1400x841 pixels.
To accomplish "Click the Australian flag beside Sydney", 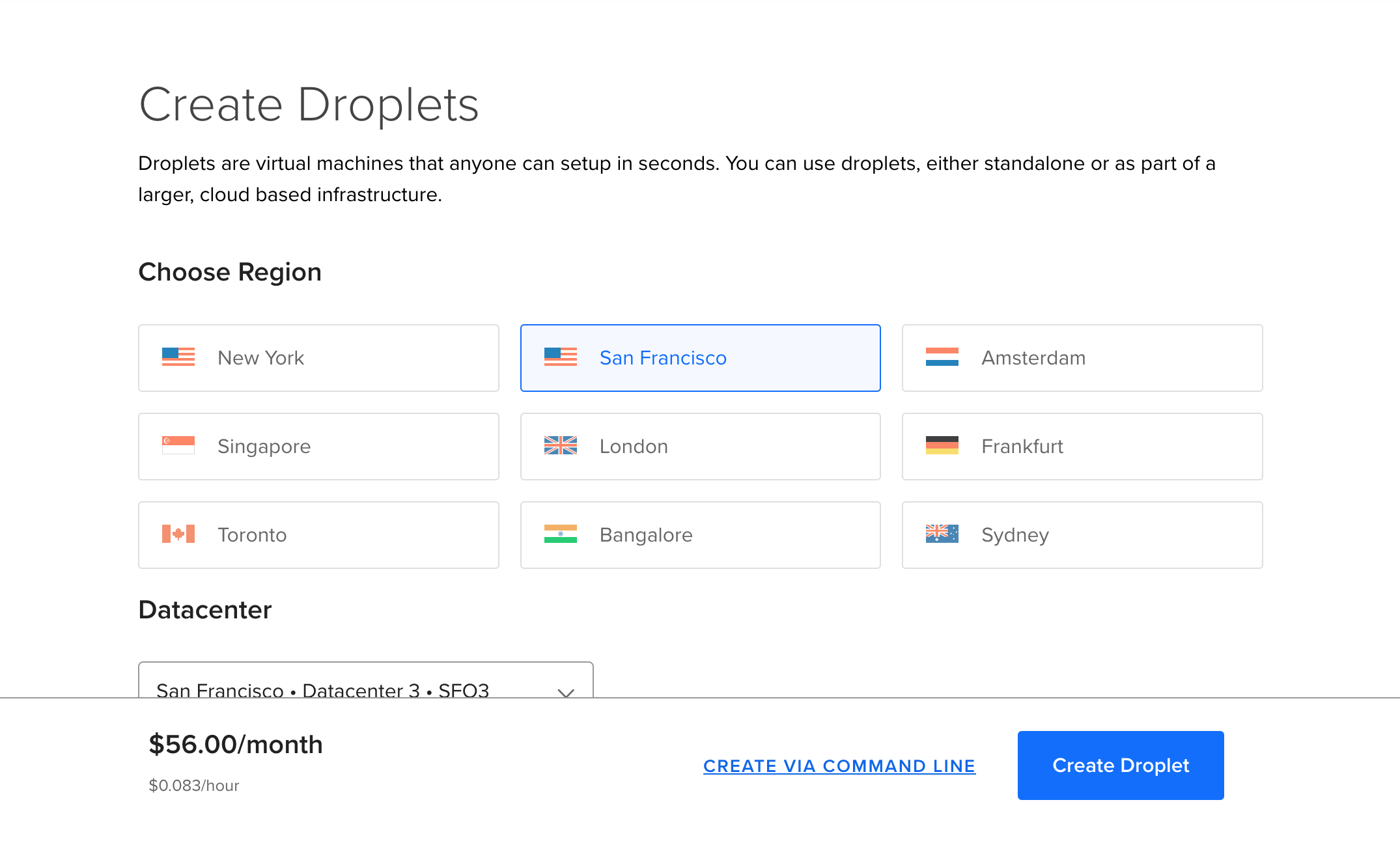I will [x=942, y=534].
